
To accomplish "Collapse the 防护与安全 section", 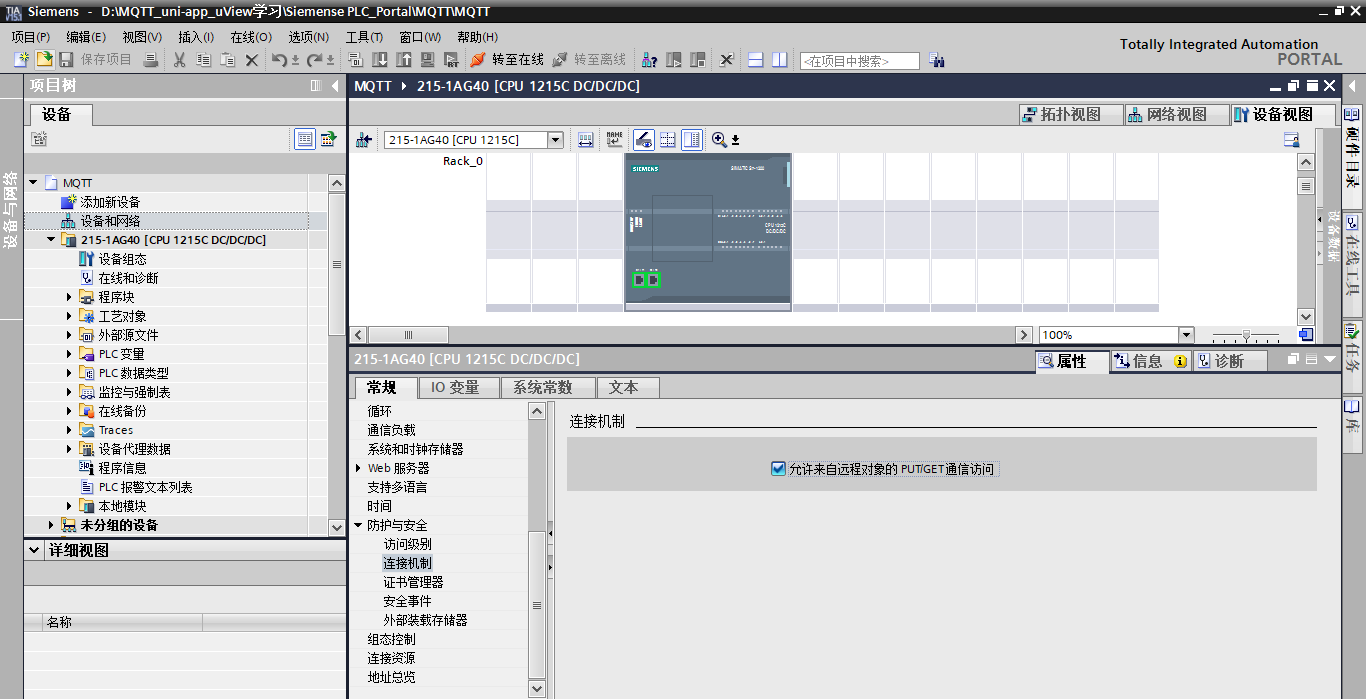I will (x=358, y=525).
